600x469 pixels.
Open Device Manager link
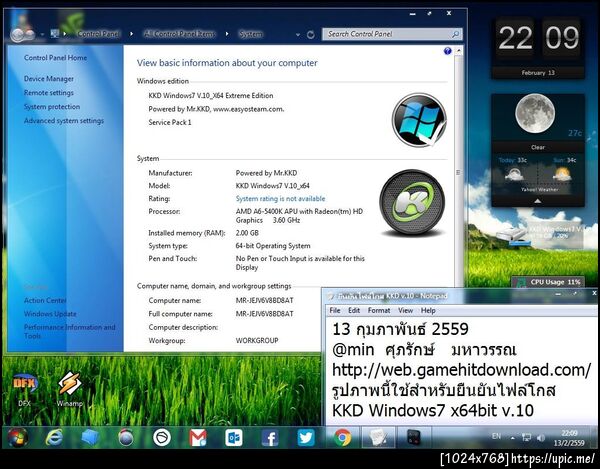(x=49, y=79)
